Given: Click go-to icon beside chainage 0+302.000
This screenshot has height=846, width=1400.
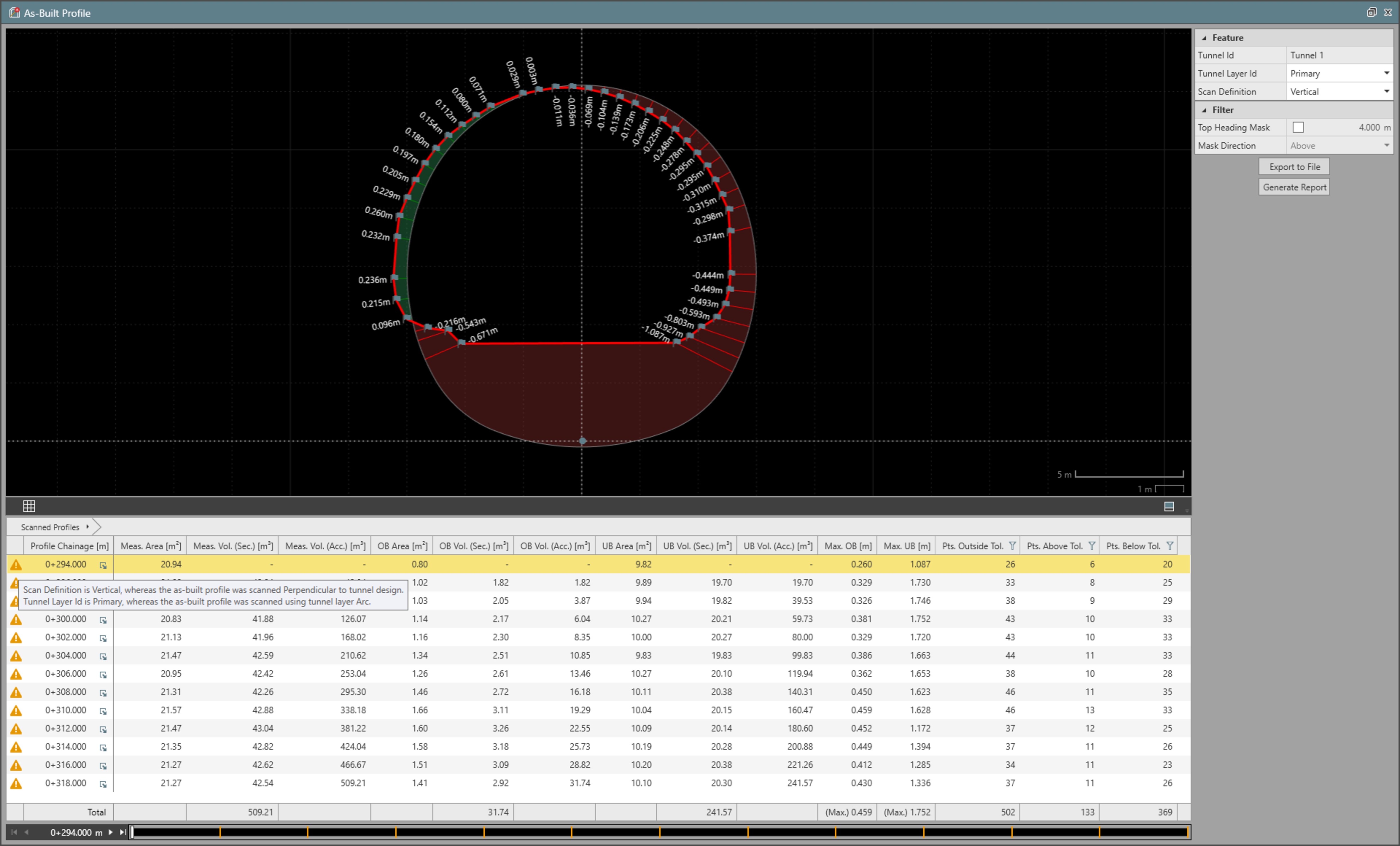Looking at the screenshot, I should click(103, 638).
